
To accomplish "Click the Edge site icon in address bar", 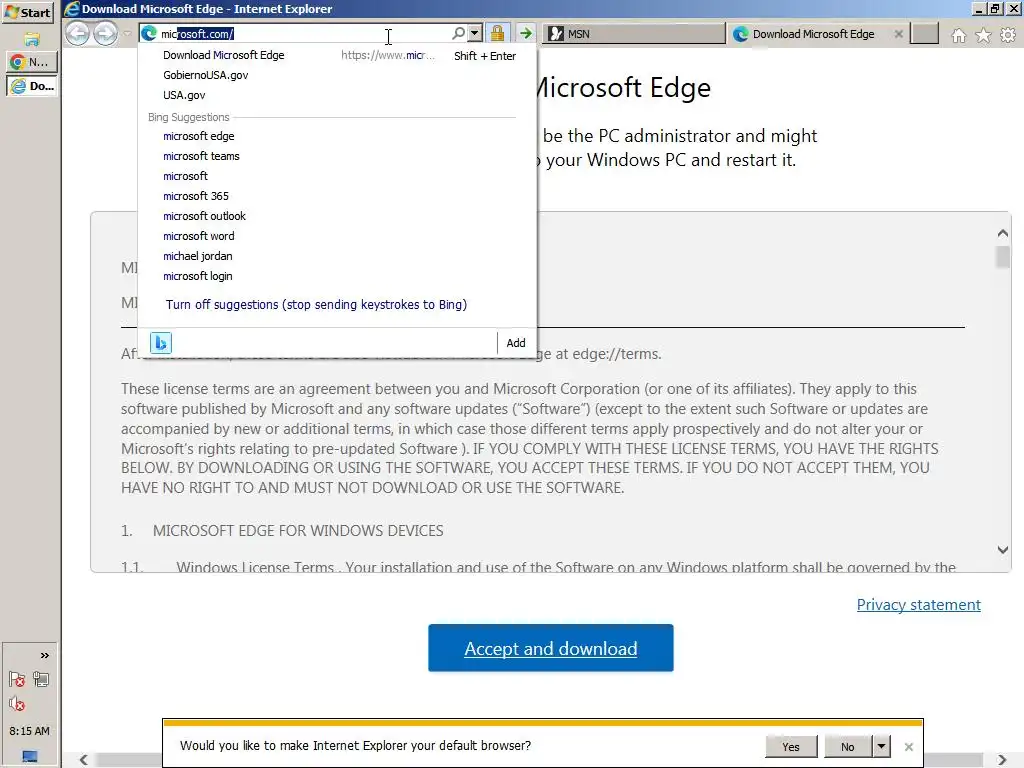I will 149,33.
